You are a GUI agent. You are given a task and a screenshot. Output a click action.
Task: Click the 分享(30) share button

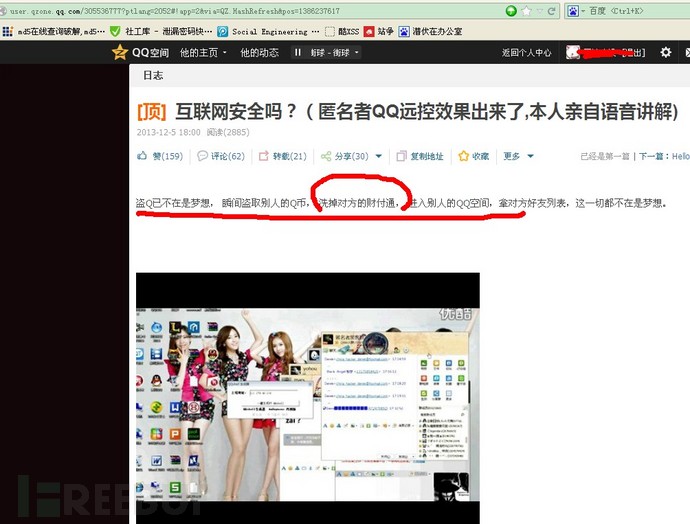345,156
